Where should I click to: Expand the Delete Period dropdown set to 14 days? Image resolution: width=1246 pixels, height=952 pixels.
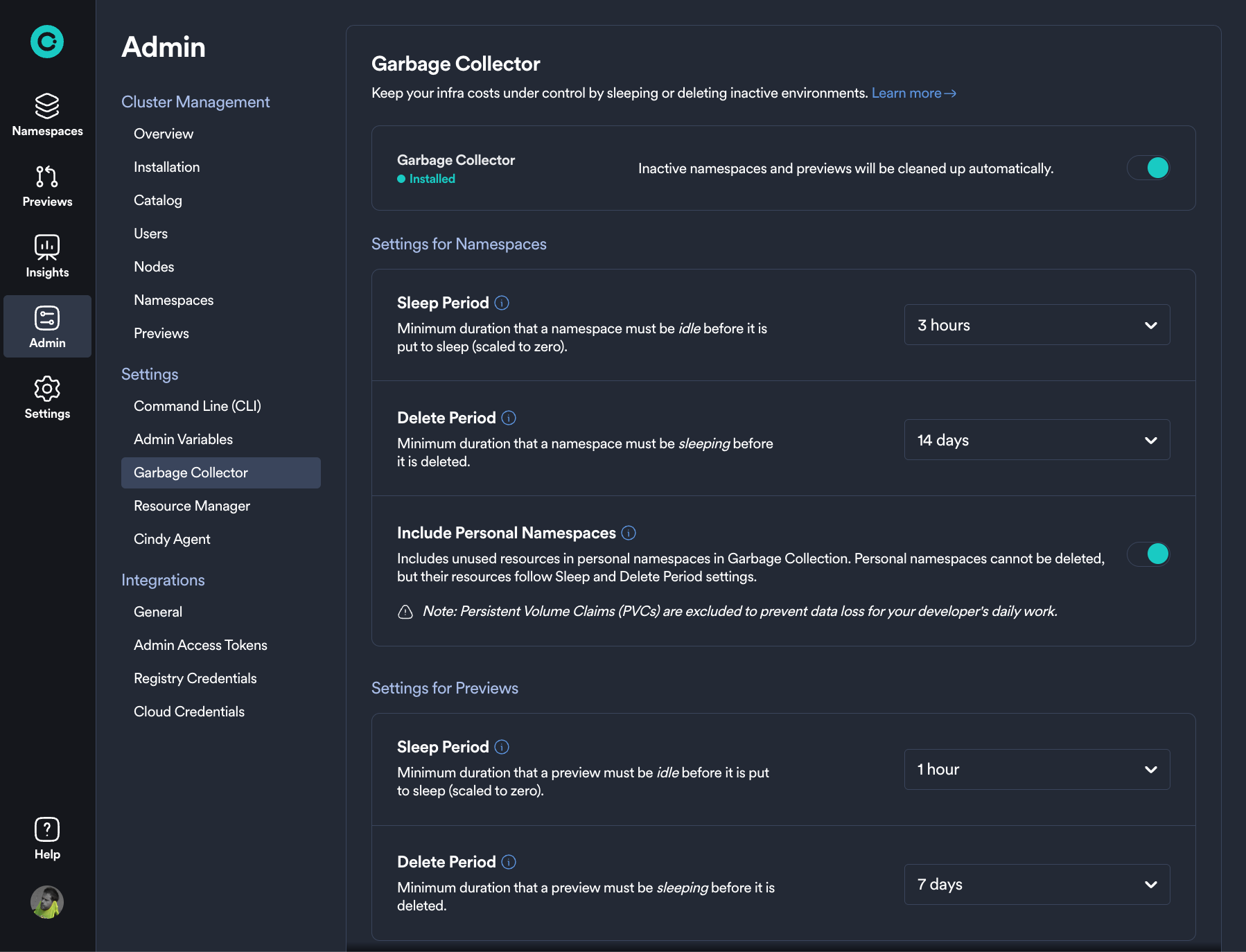point(1037,440)
